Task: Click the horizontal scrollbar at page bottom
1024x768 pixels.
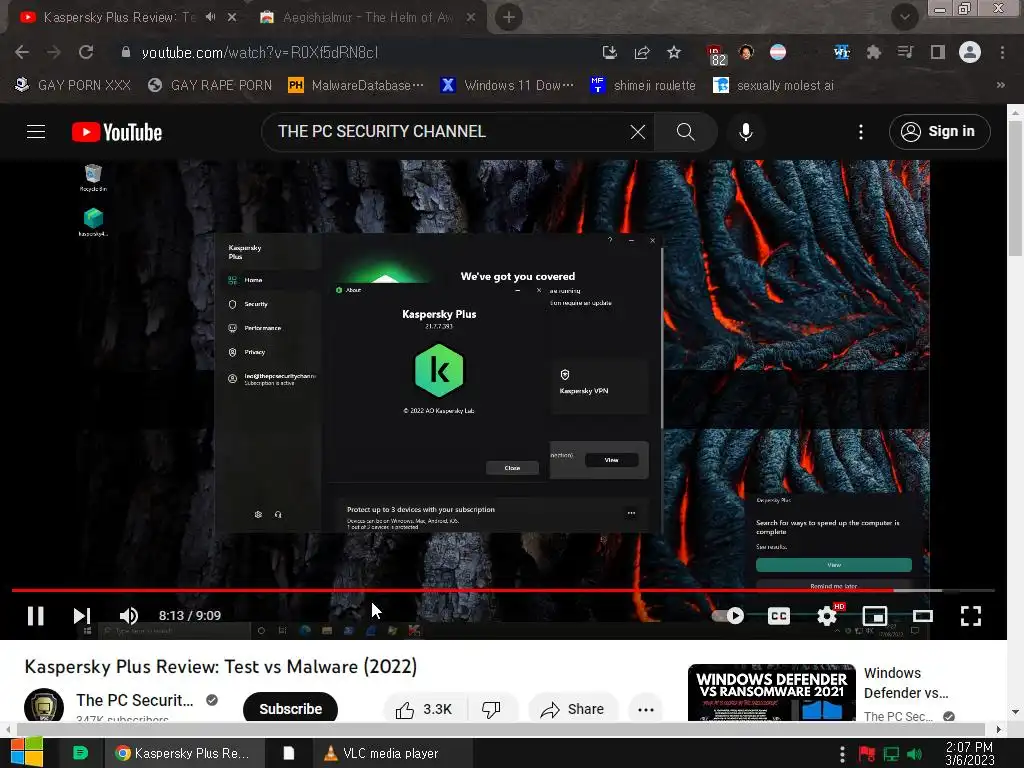Action: coord(503,729)
